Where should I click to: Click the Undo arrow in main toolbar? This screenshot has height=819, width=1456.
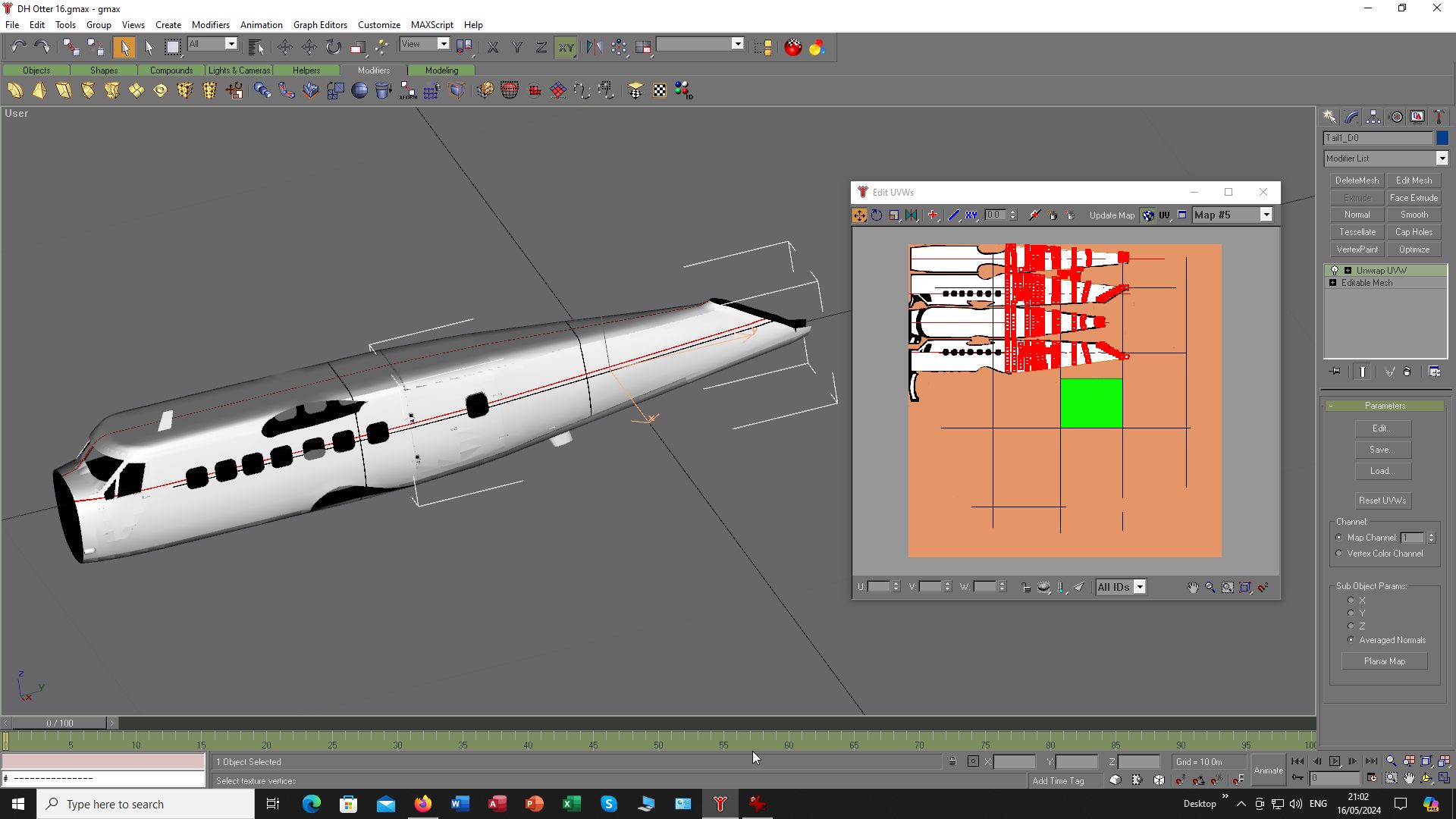[x=18, y=47]
